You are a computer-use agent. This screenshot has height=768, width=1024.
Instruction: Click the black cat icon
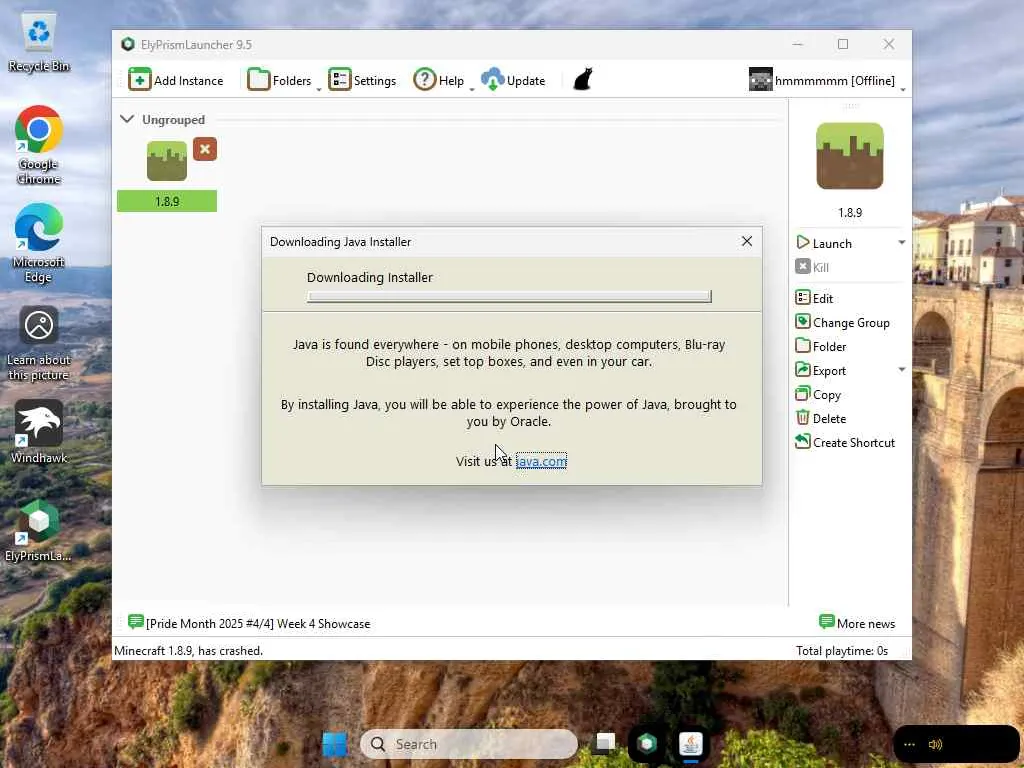(x=583, y=80)
